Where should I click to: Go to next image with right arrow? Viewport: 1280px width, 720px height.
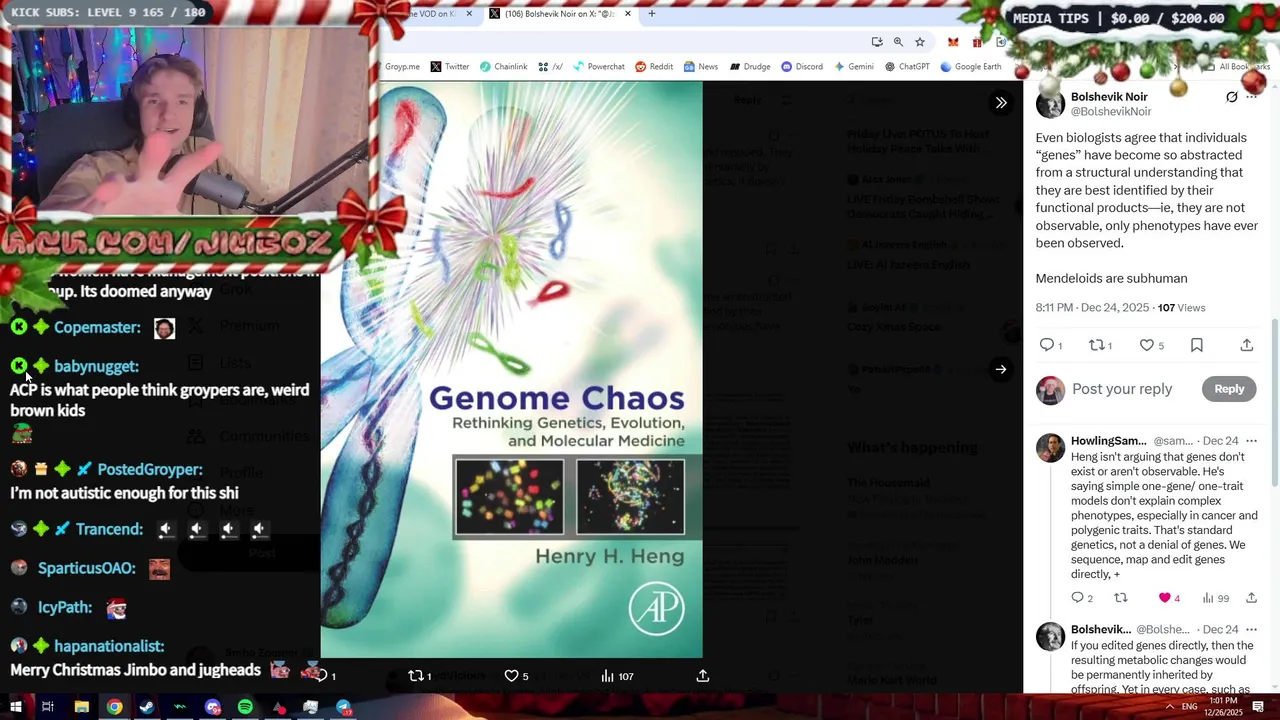(1000, 369)
